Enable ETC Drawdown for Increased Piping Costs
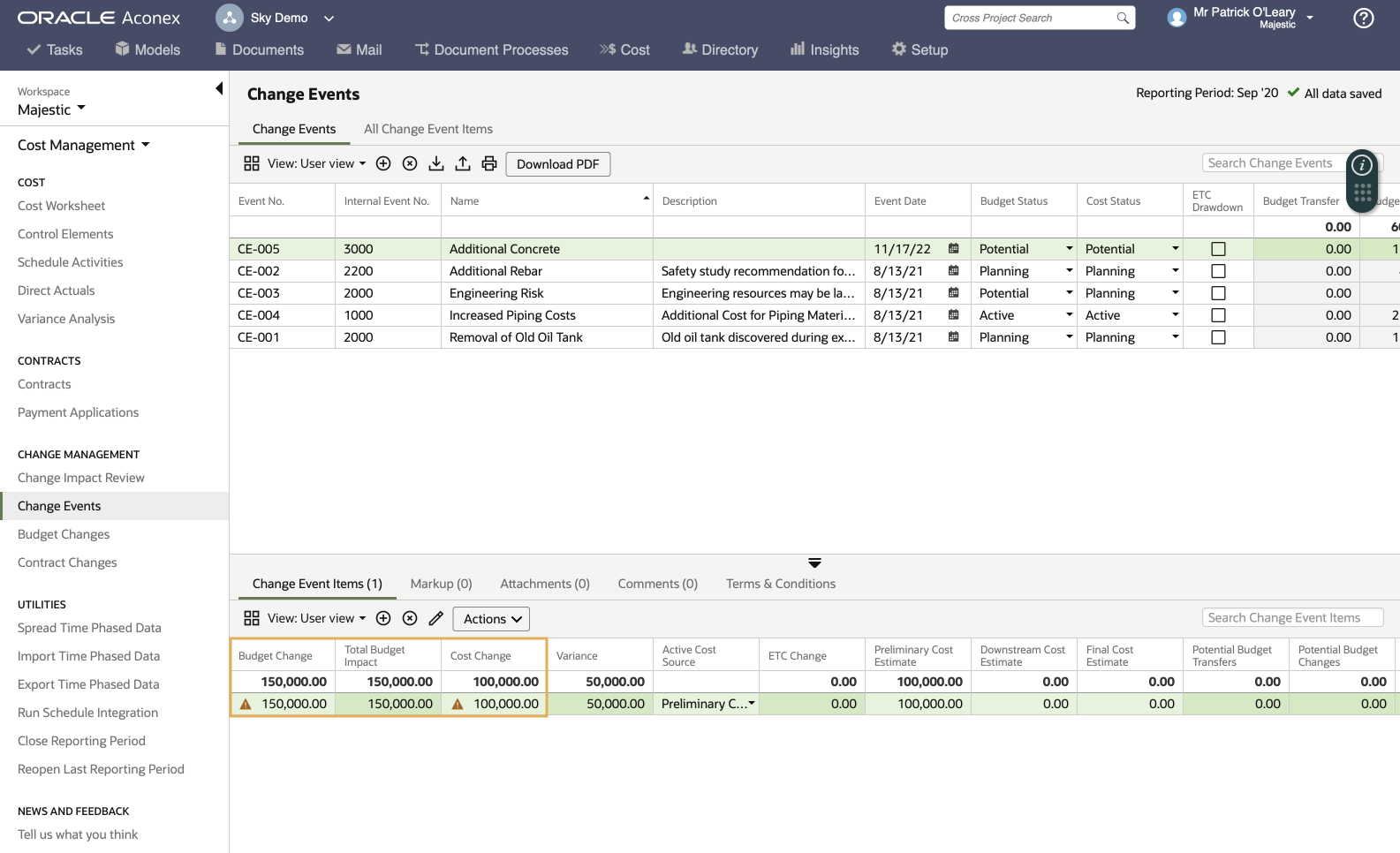The image size is (1400, 853). (x=1218, y=315)
